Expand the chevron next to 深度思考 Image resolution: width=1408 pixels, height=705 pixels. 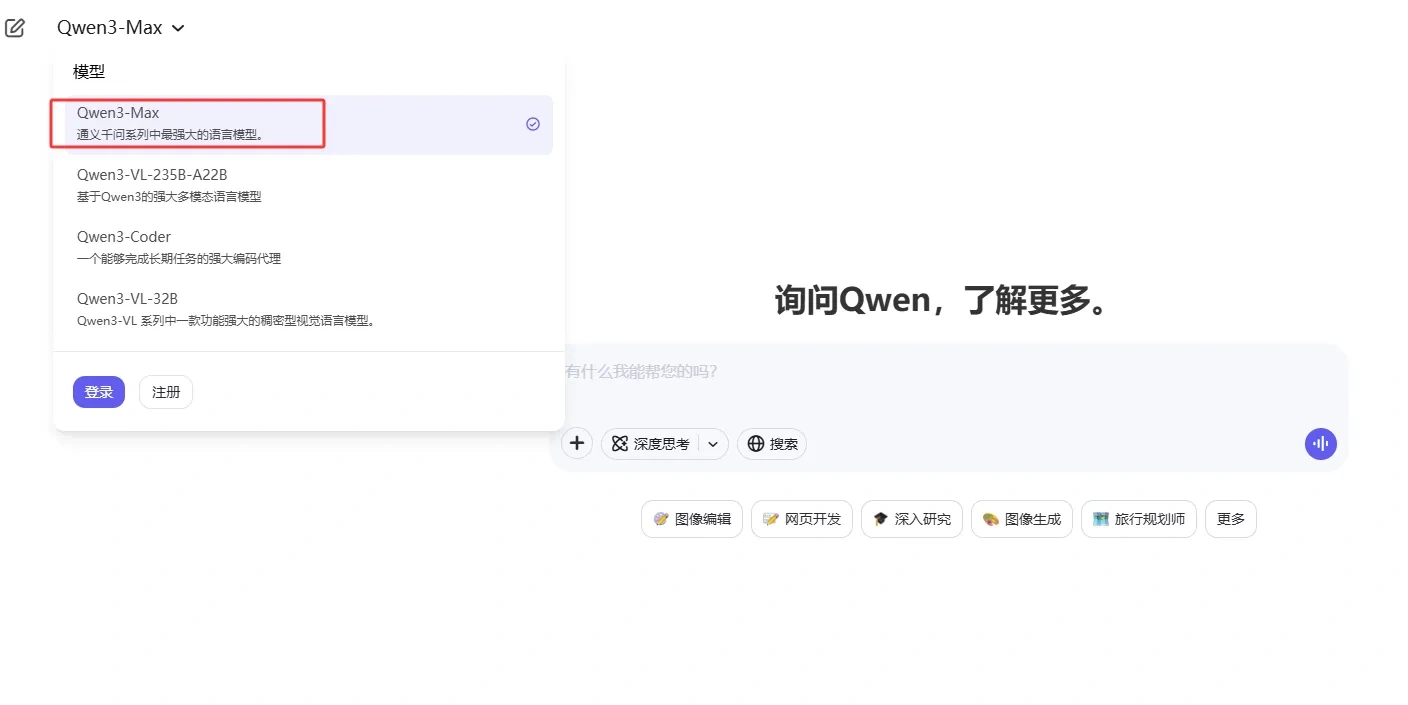tap(712, 443)
